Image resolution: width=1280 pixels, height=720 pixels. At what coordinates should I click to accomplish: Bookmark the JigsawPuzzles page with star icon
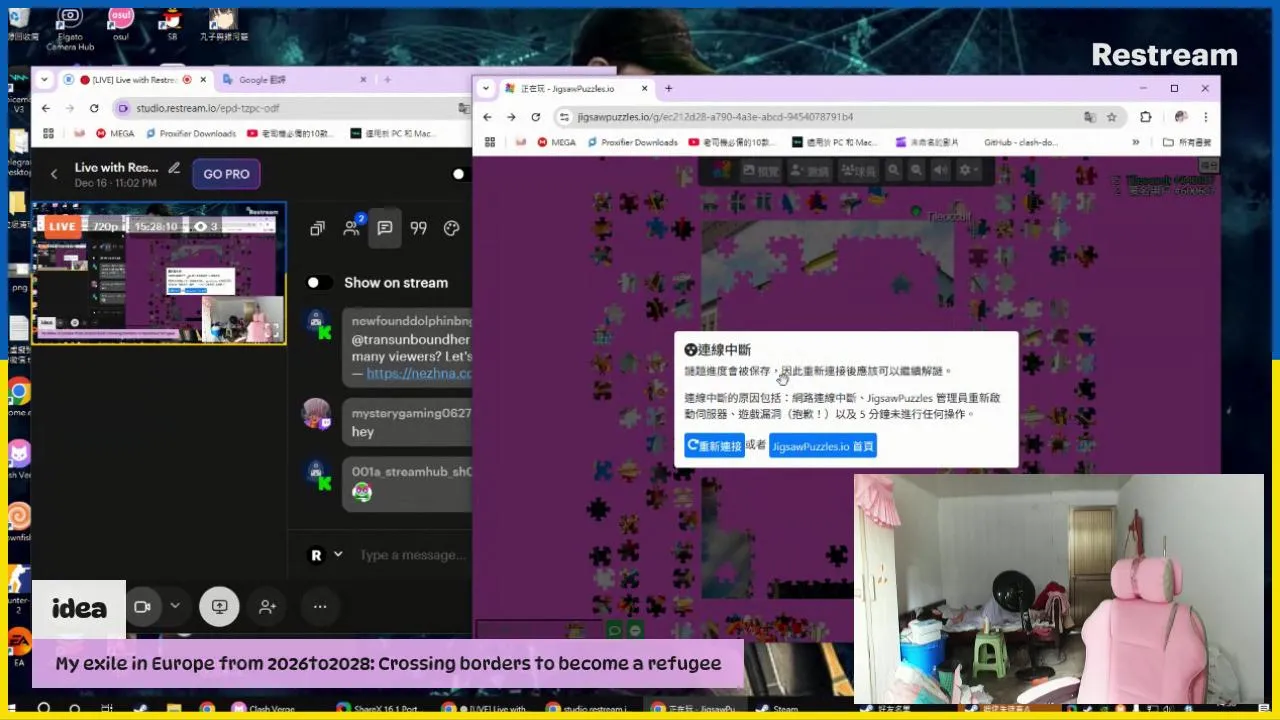[x=1112, y=117]
